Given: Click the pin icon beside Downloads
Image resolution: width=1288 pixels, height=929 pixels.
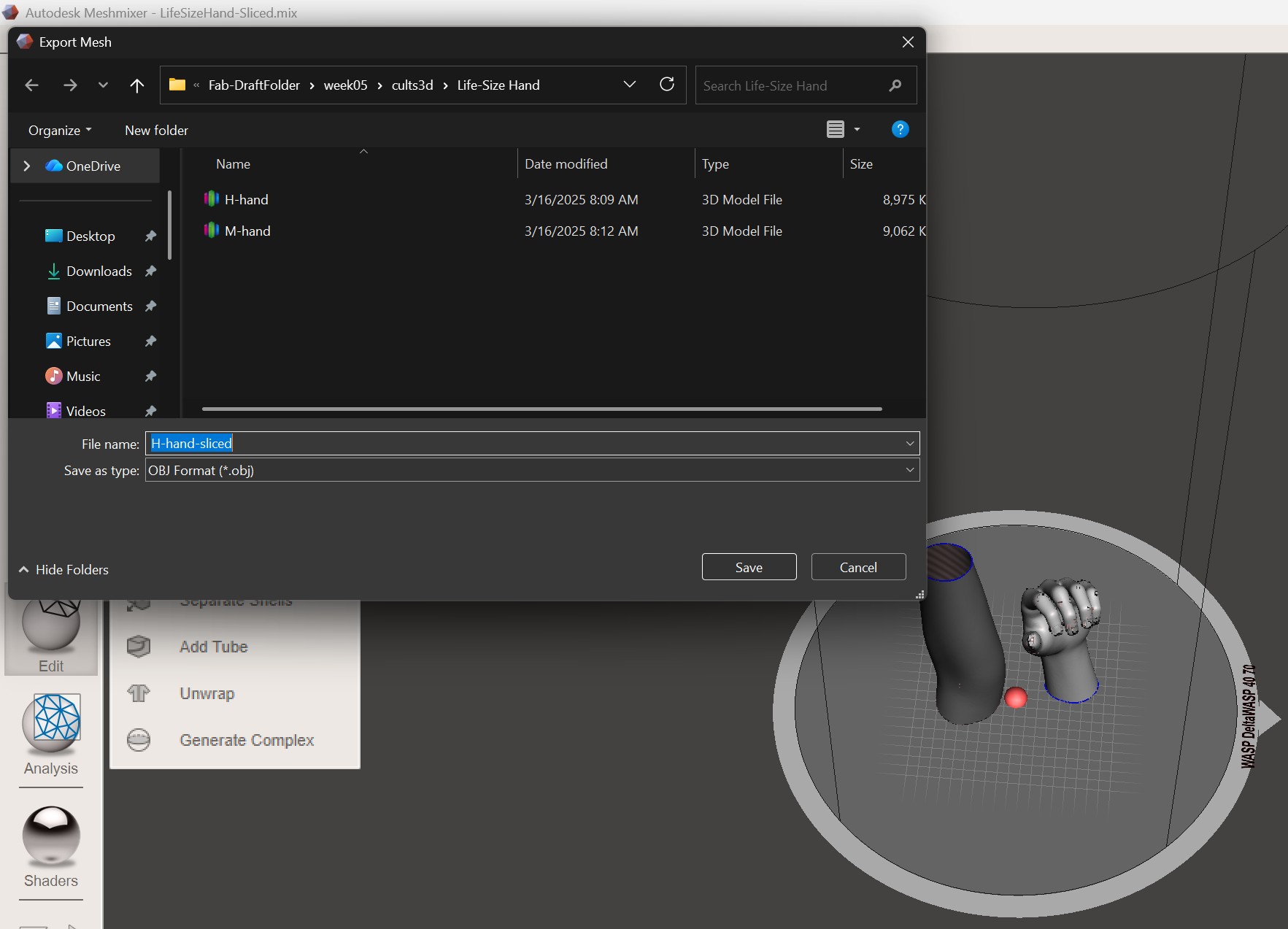Looking at the screenshot, I should pos(150,271).
